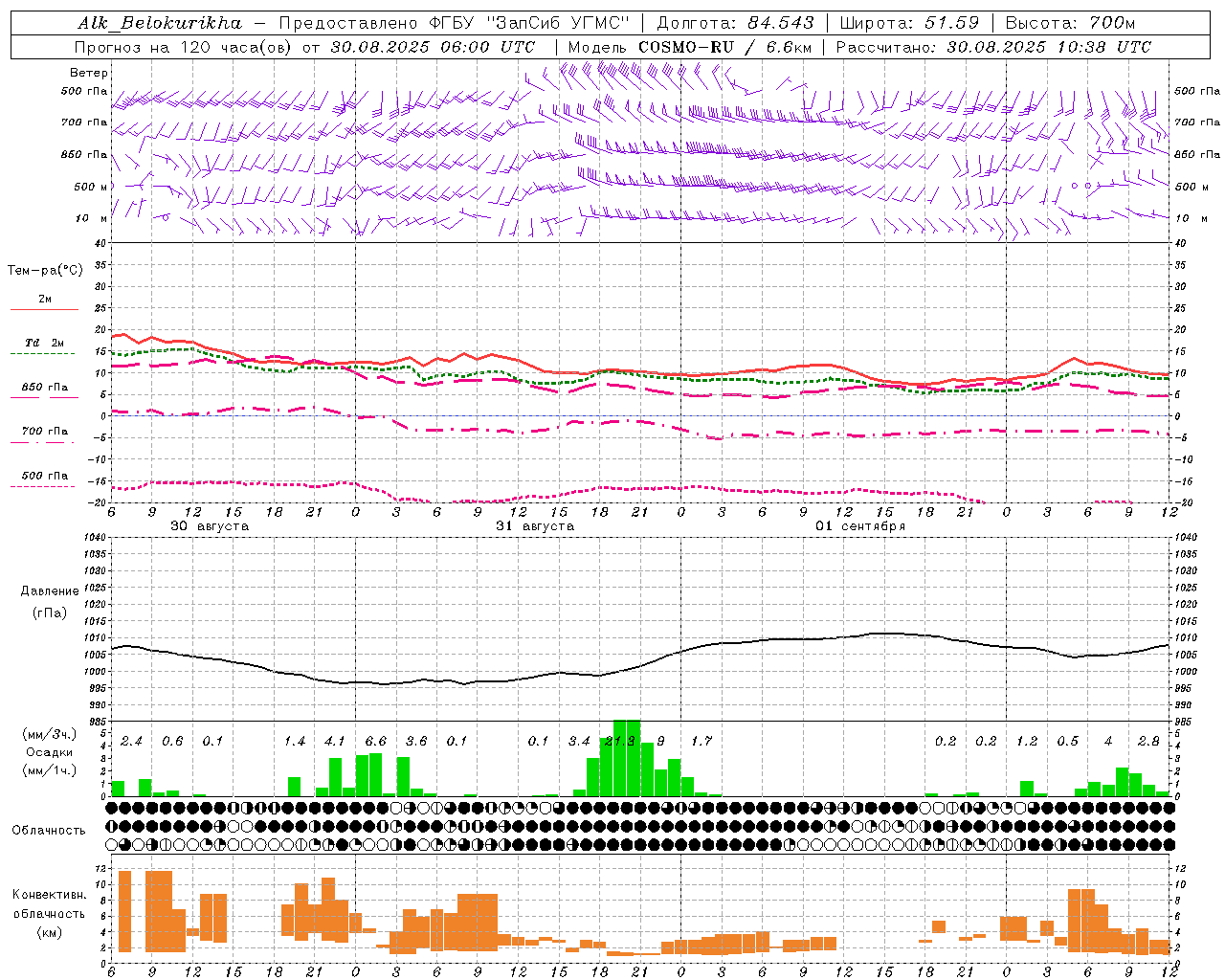Click the 6.6 precipitation value

(x=376, y=742)
